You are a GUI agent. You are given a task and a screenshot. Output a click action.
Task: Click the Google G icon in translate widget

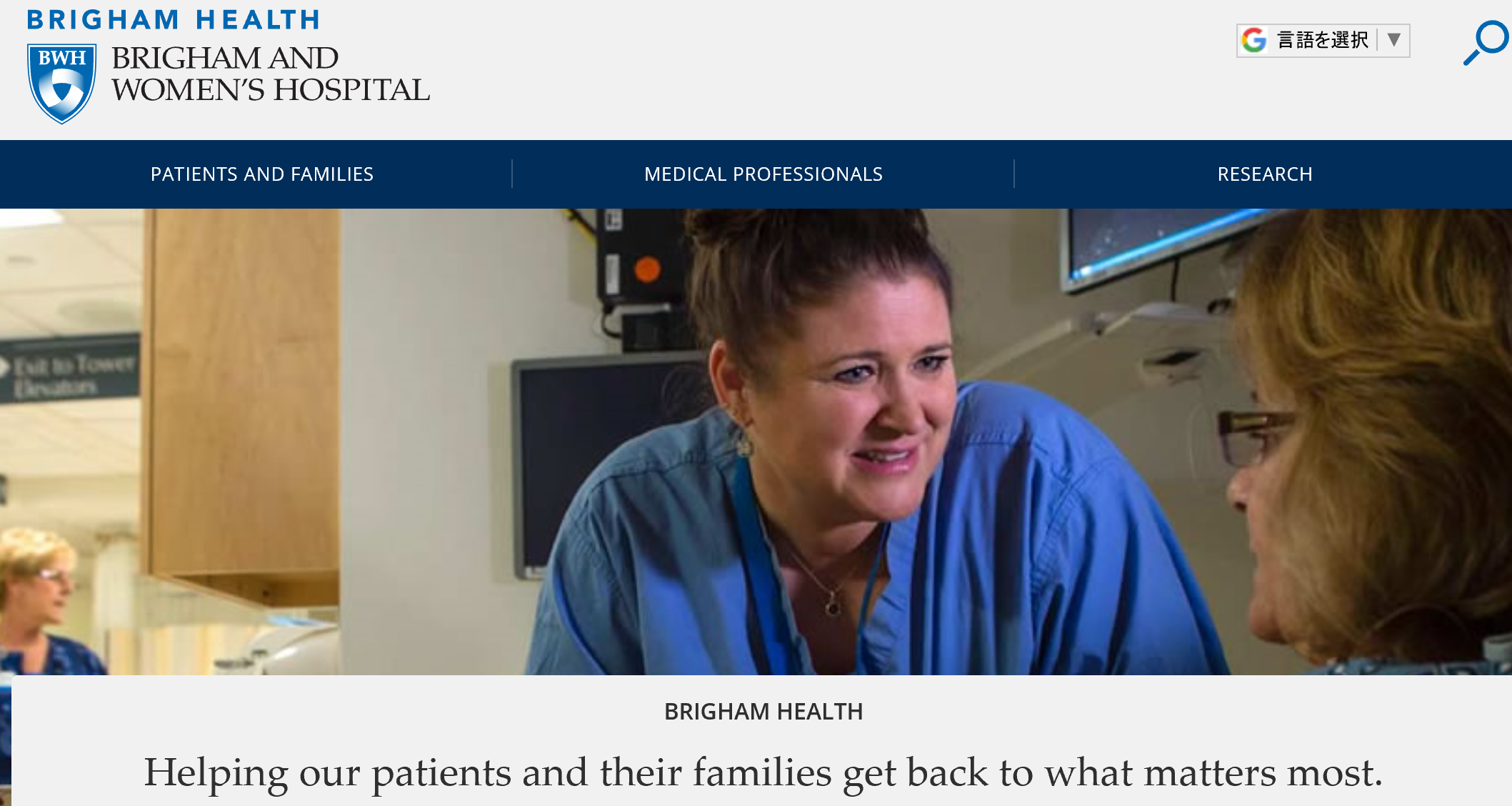point(1253,40)
